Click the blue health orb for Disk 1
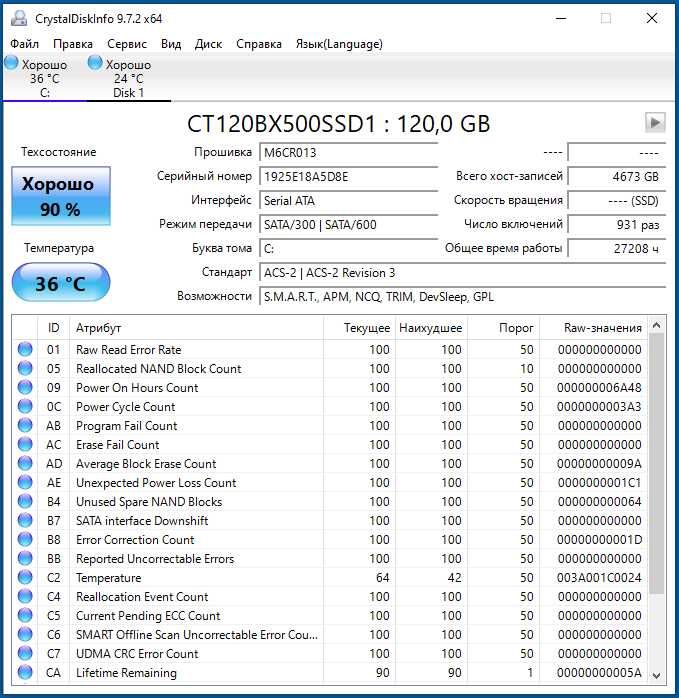Viewport: 679px width, 698px height. pos(95,63)
